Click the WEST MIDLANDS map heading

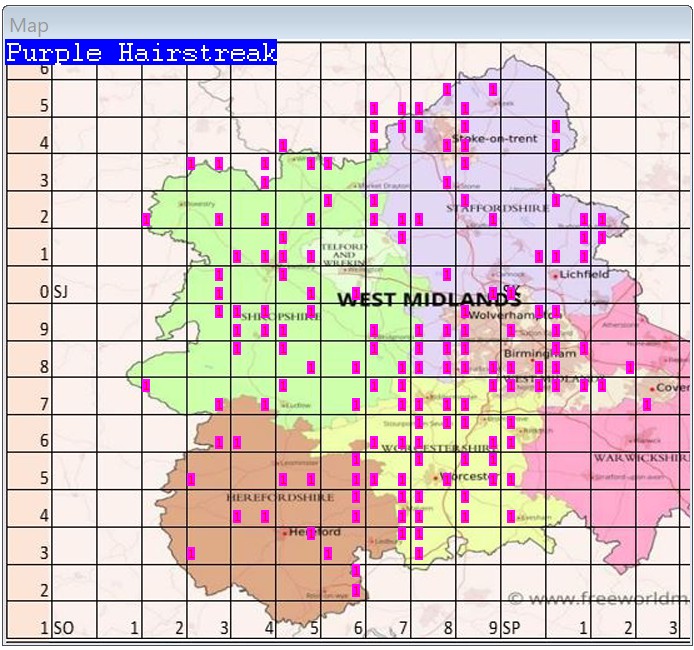coord(428,299)
